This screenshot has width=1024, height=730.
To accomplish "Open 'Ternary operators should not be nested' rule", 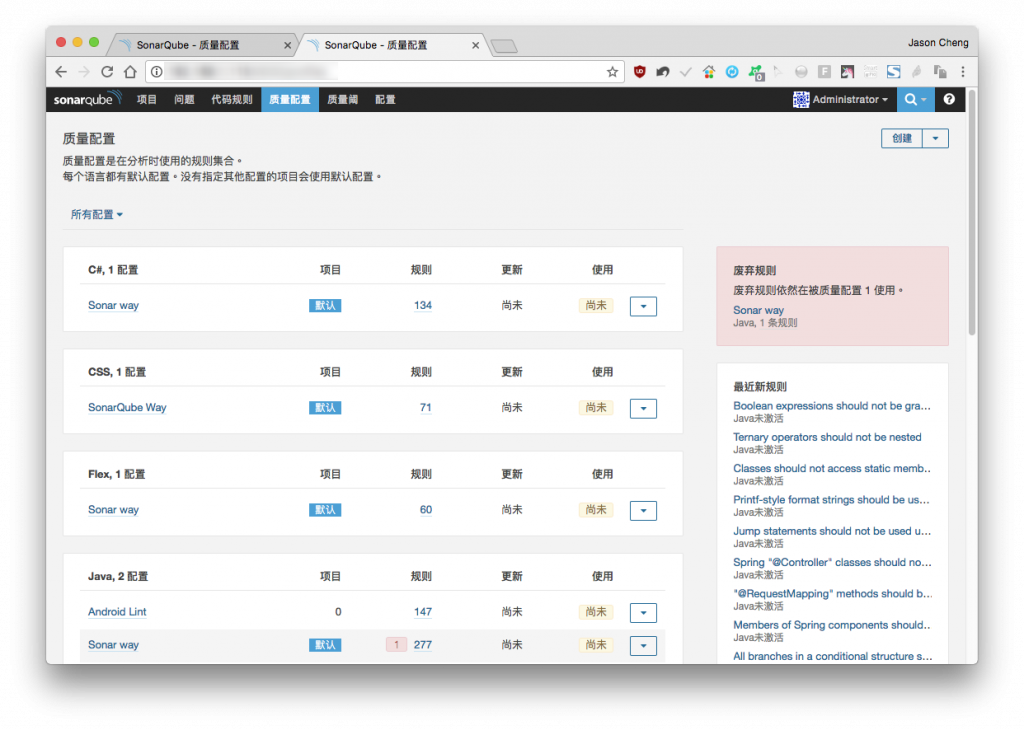I will point(827,437).
